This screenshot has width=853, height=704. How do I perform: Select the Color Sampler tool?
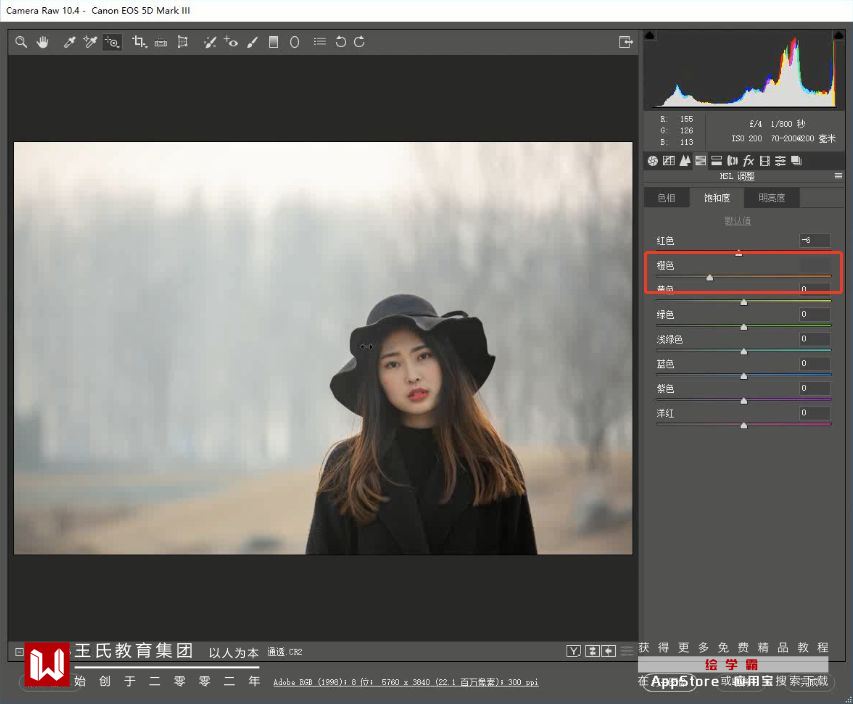(x=90, y=42)
